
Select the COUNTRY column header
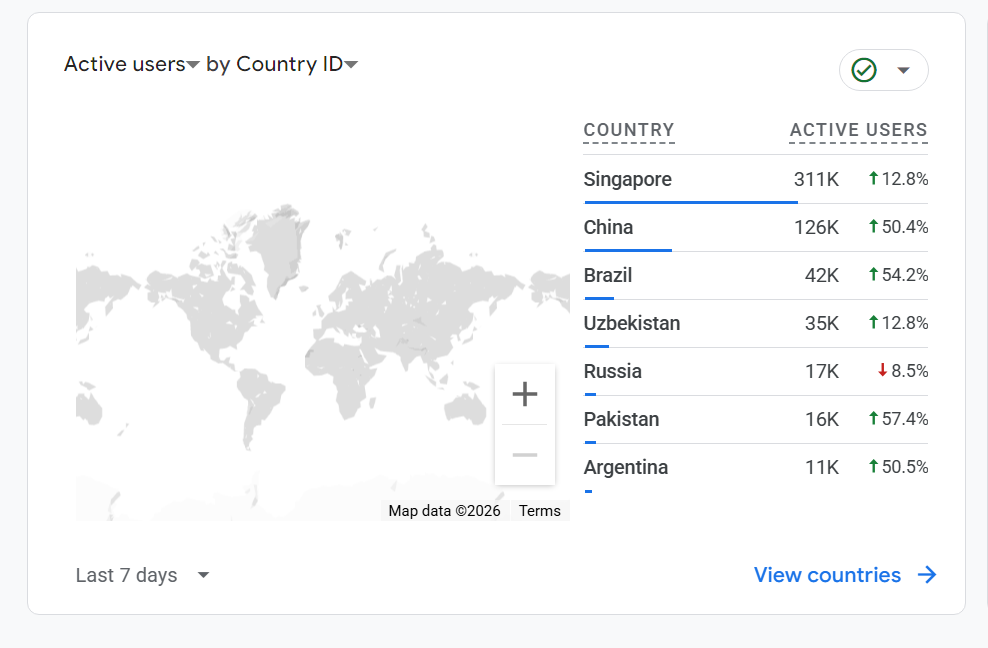click(x=629, y=130)
